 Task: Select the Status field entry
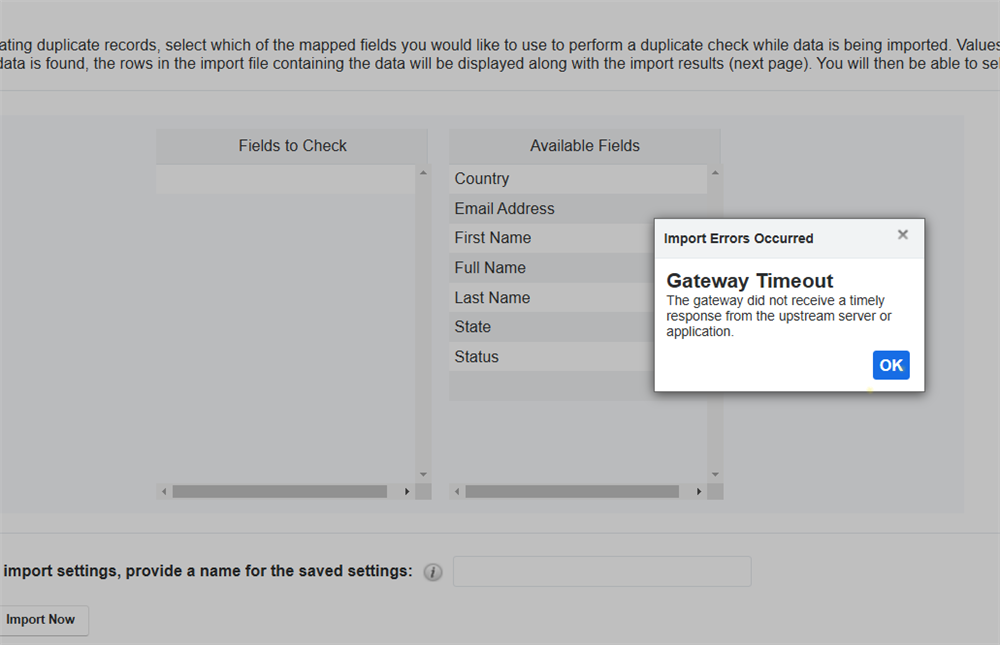476,357
